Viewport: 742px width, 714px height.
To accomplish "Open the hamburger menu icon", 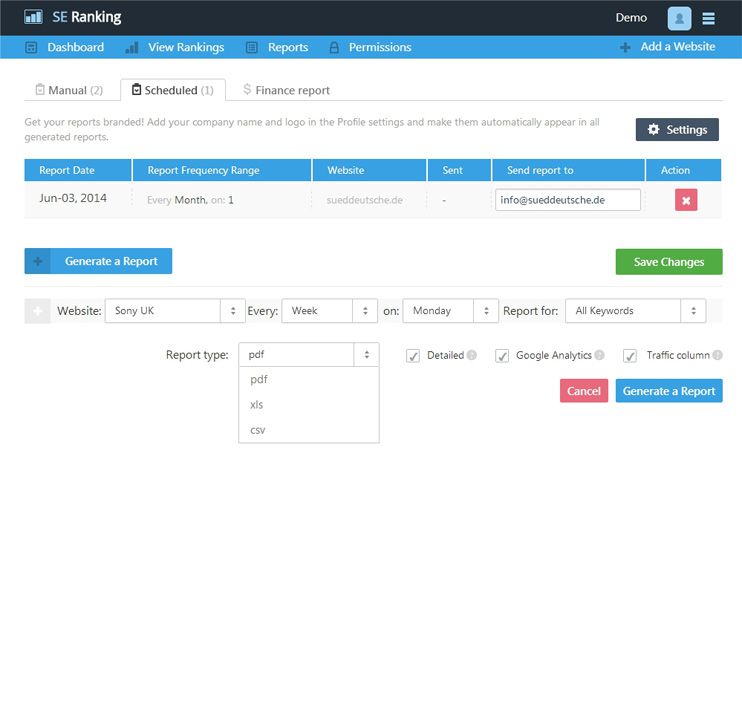I will [x=708, y=18].
